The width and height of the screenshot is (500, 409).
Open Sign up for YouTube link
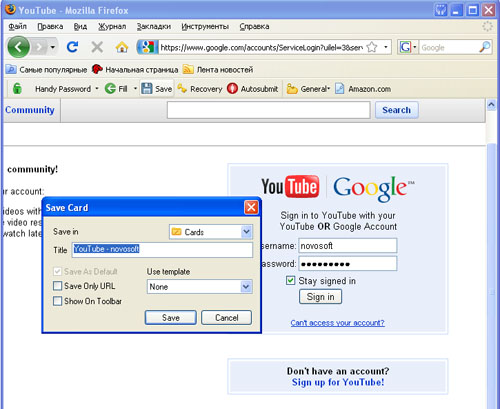(338, 382)
